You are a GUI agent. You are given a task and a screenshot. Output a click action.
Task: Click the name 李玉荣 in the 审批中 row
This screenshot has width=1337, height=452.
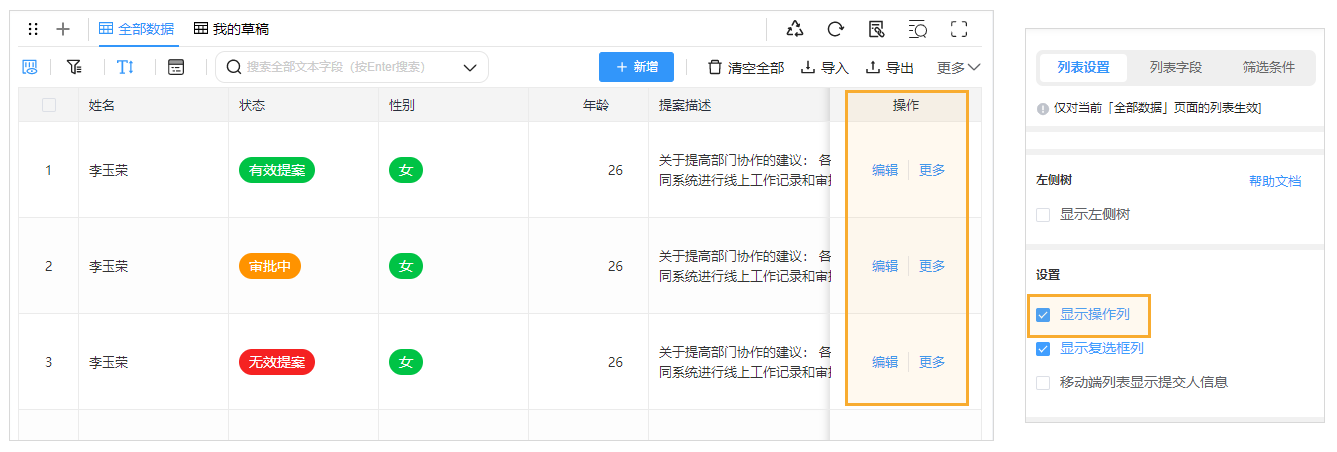(x=108, y=266)
